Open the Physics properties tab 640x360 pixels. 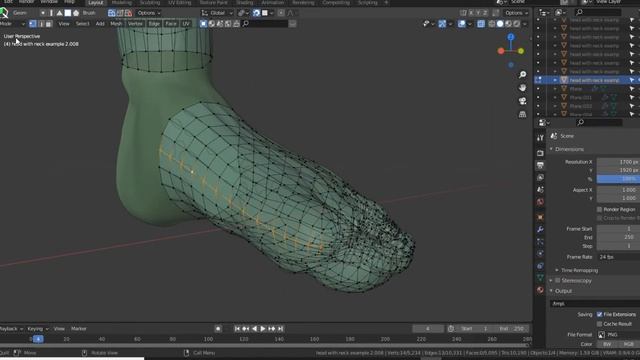540,253
